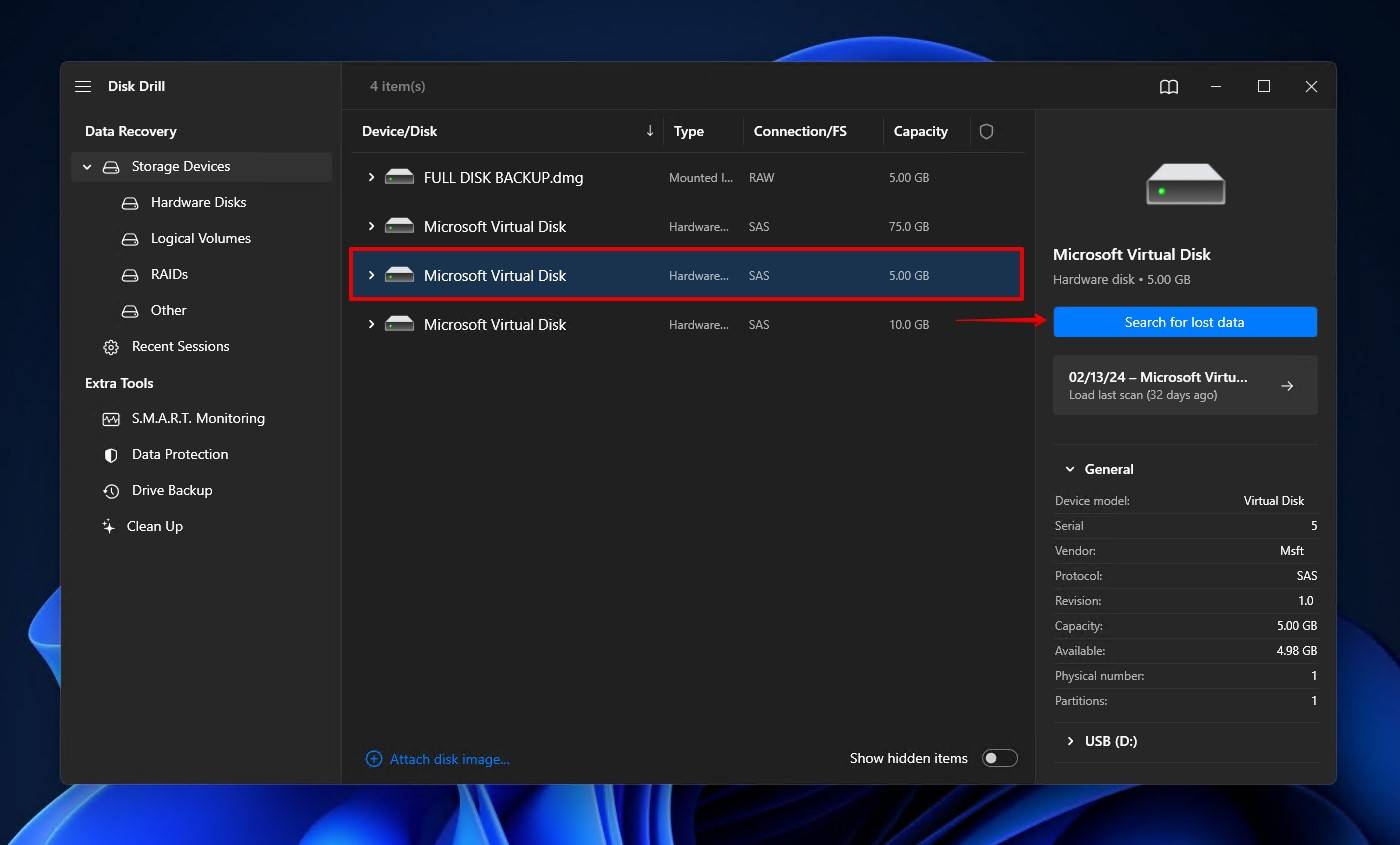Click the Search for lost data button

[1185, 321]
